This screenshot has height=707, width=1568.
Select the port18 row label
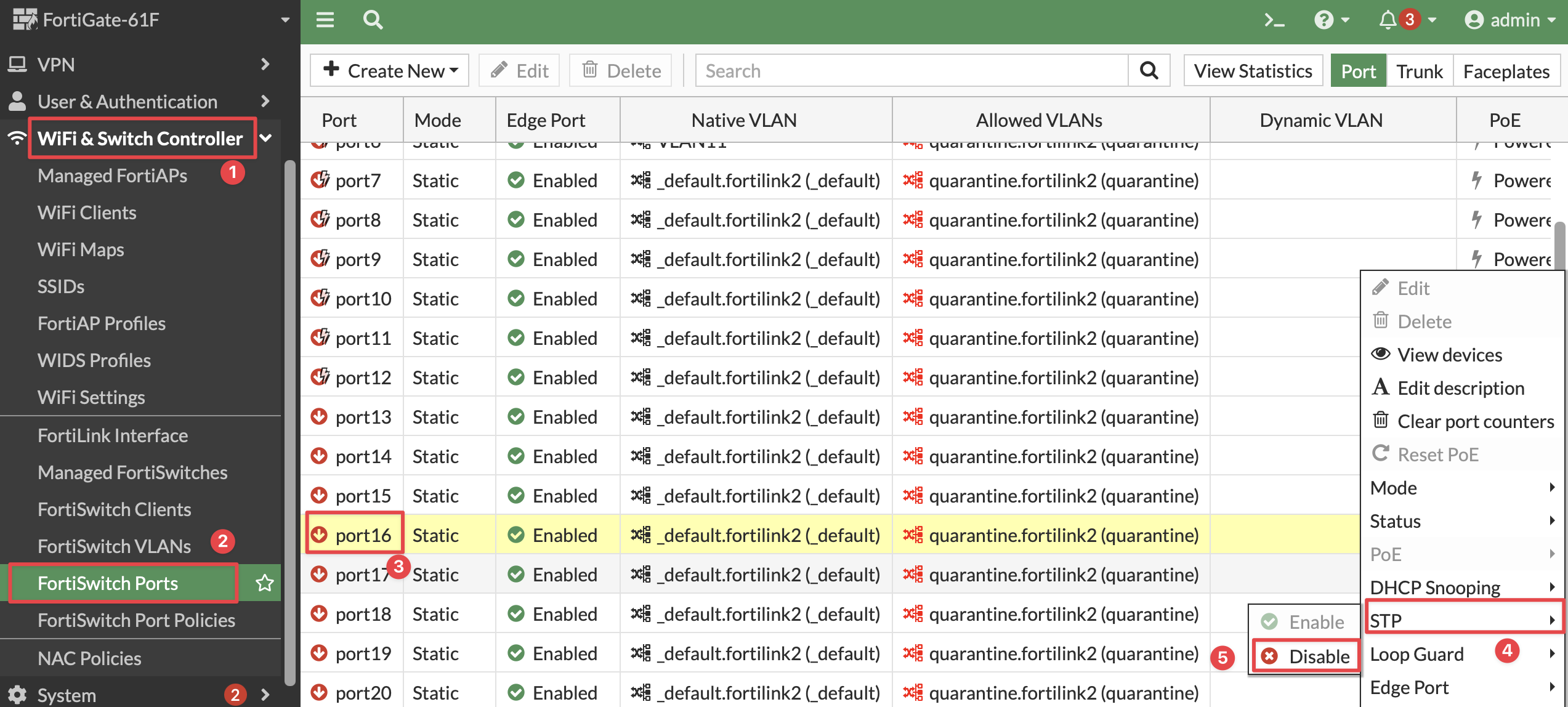click(x=363, y=614)
